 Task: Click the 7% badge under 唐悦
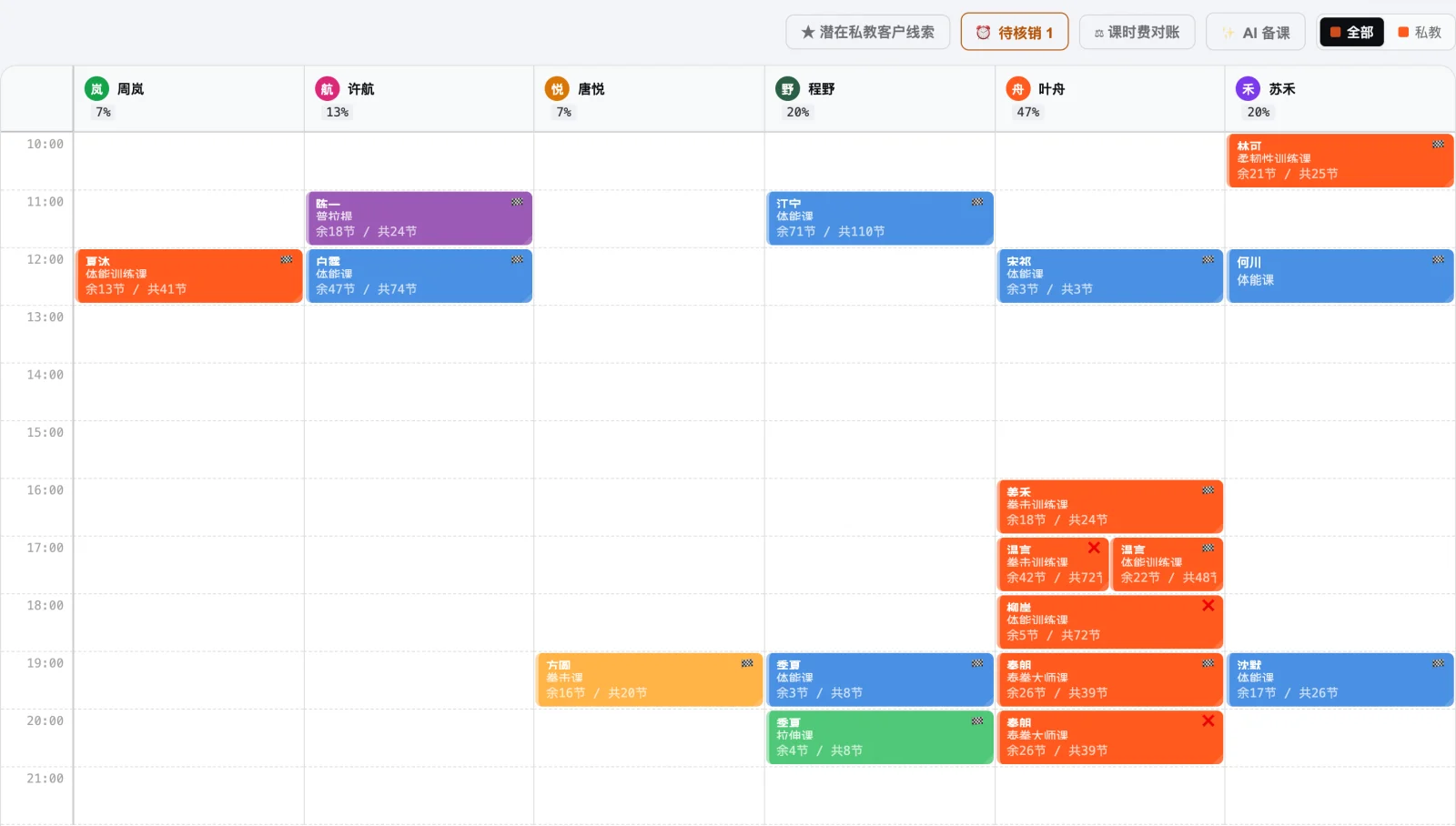pos(564,112)
